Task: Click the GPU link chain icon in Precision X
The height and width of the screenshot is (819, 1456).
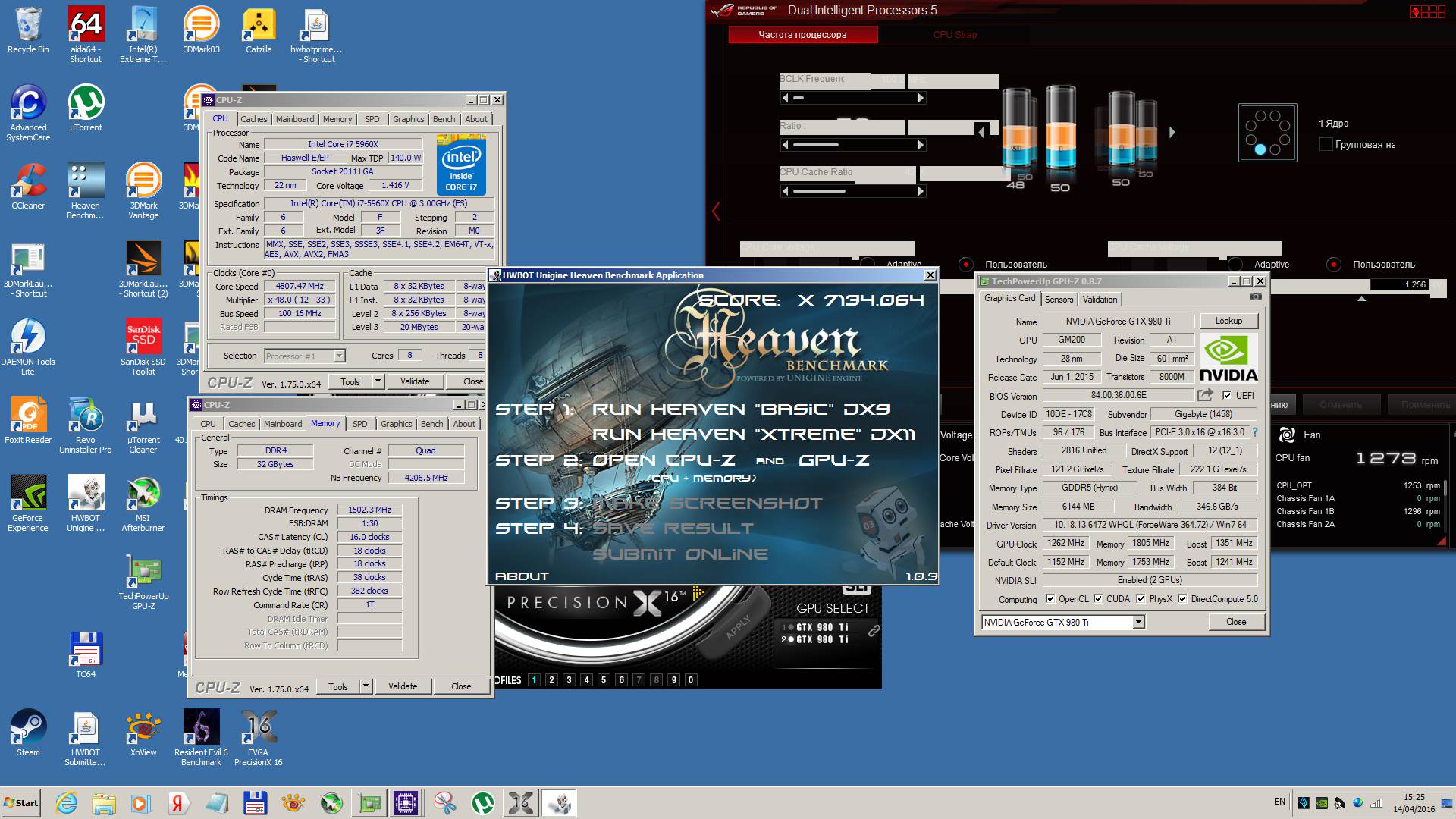Action: point(874,630)
